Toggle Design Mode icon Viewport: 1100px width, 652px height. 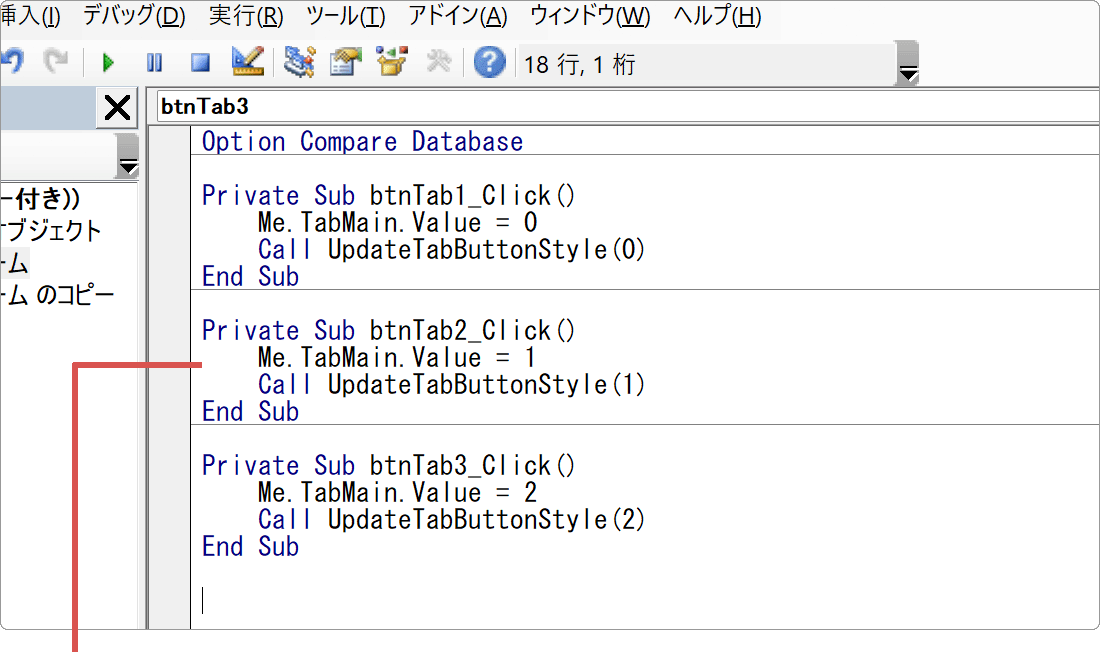click(246, 62)
